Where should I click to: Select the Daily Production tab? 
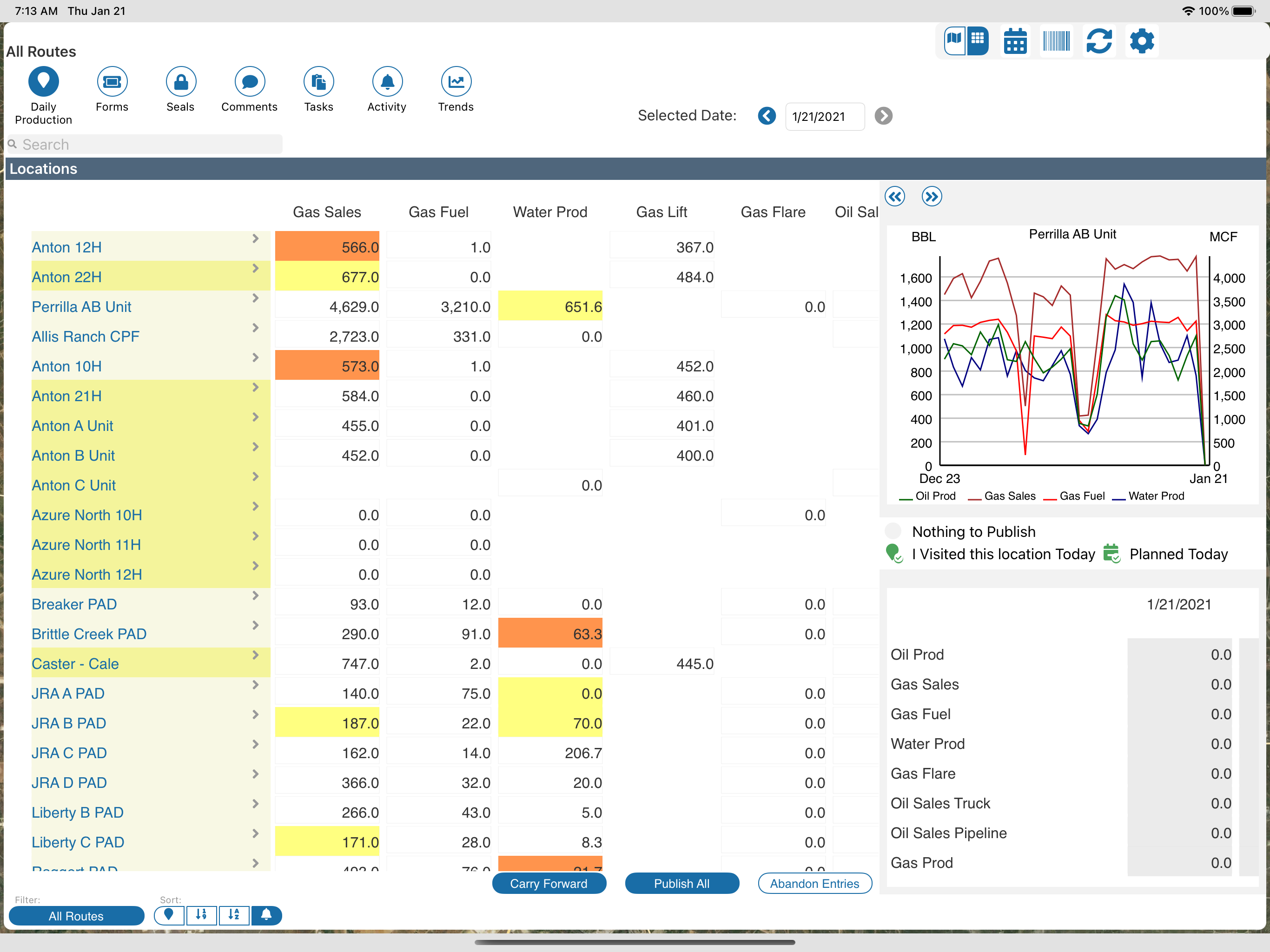click(44, 95)
